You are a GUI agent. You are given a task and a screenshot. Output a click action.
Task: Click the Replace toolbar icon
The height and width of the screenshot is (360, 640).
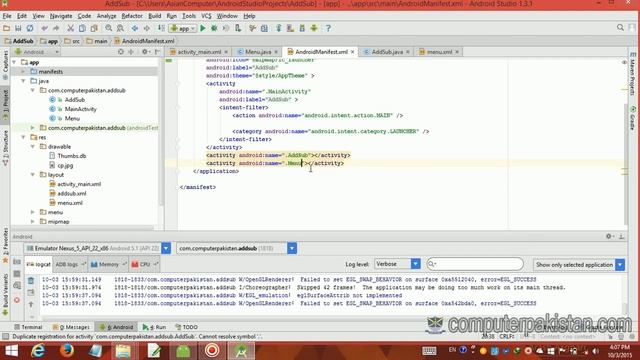(x=120, y=28)
